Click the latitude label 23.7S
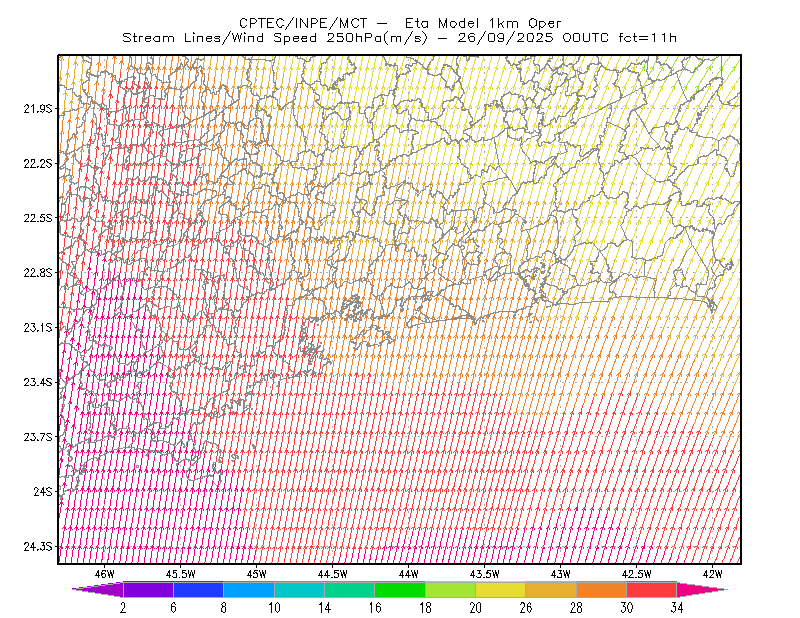 38,437
